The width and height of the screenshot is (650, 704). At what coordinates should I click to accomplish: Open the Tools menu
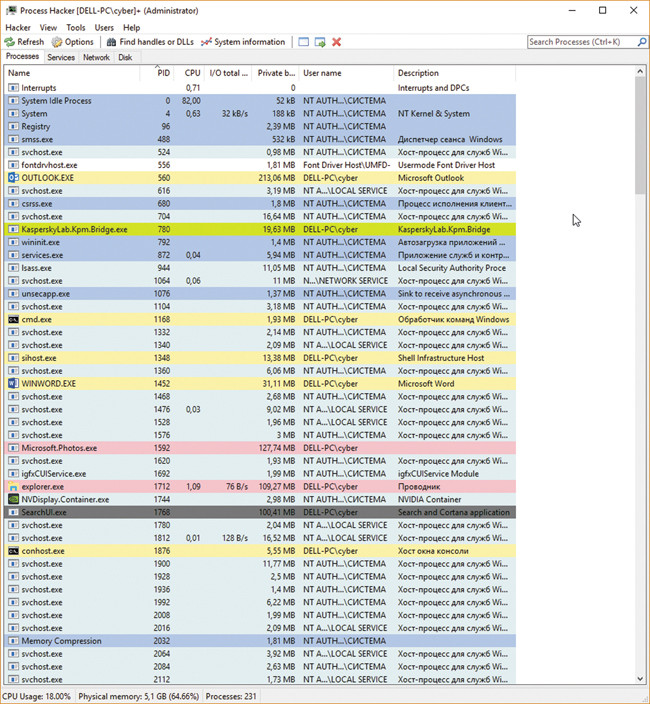76,27
